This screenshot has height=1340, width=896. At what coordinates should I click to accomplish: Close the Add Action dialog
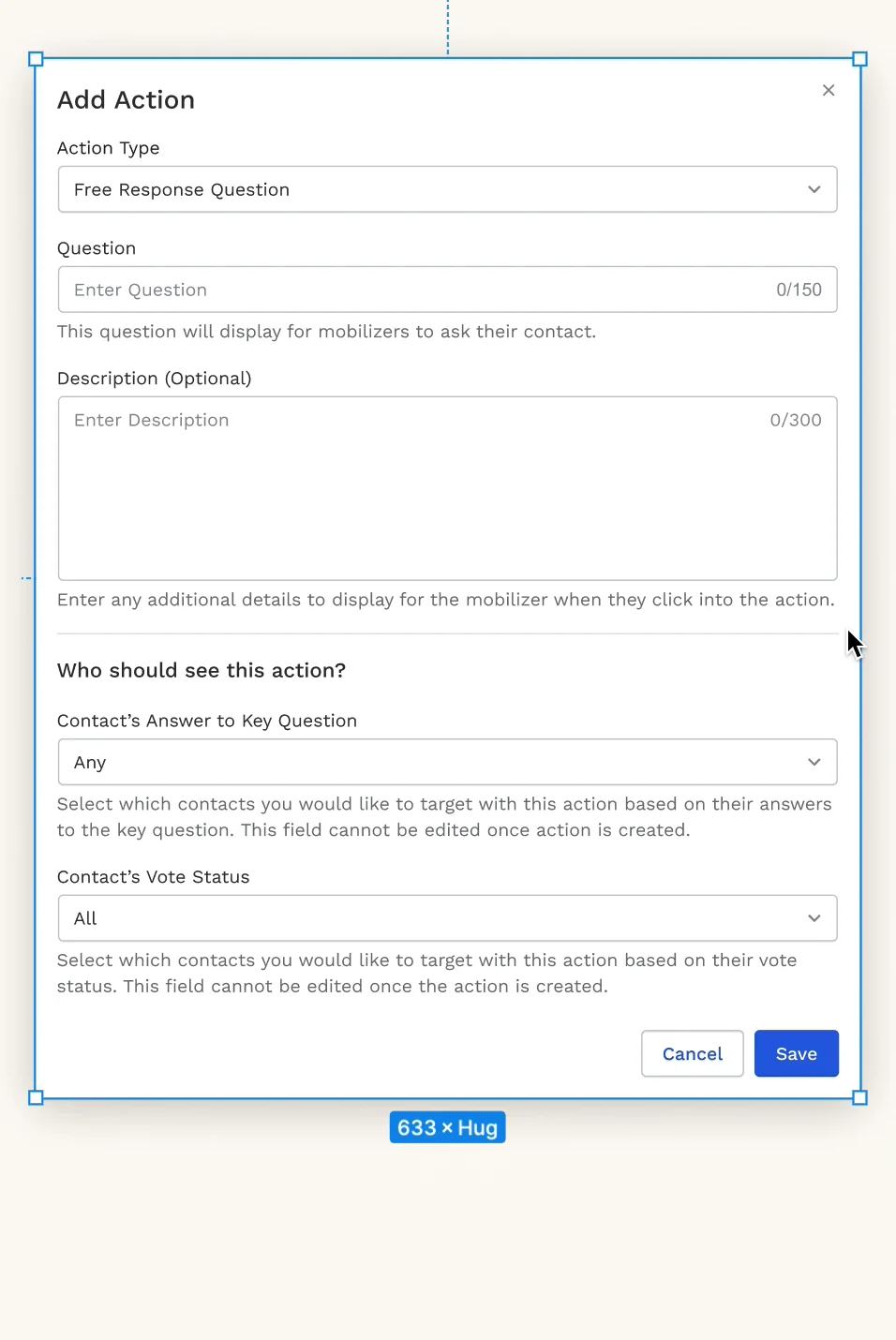[829, 90]
